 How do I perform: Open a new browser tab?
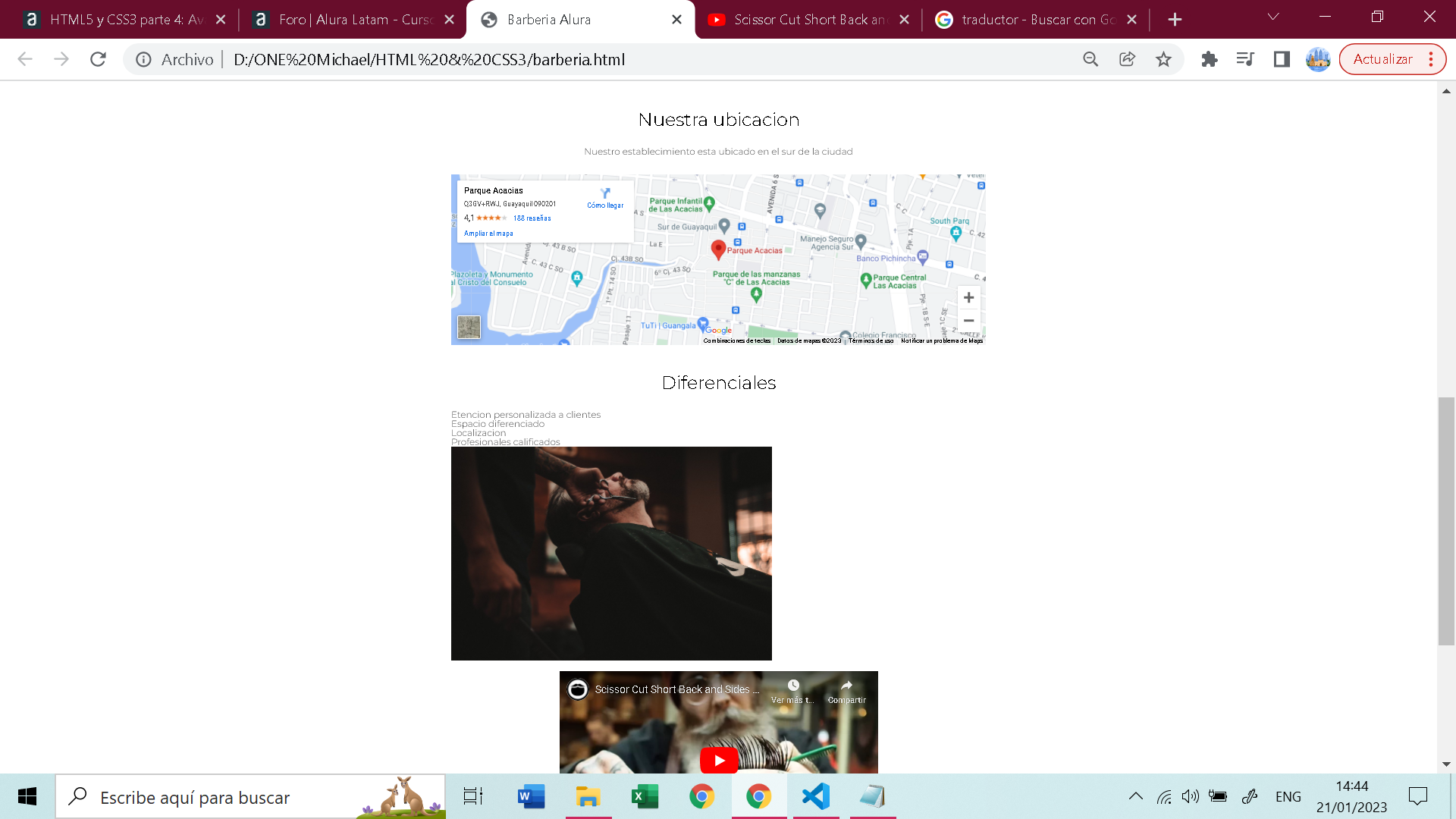(1175, 20)
